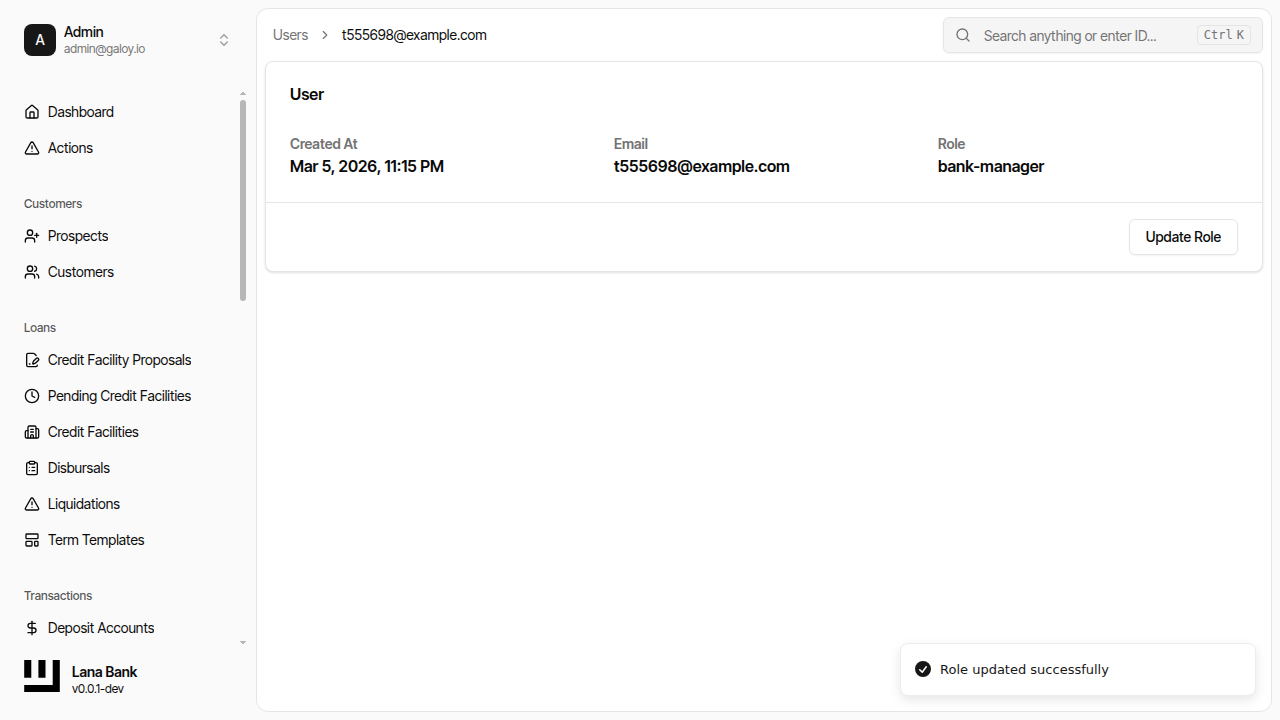1280x720 pixels.
Task: Click the Actions warning triangle icon
Action: click(x=32, y=148)
